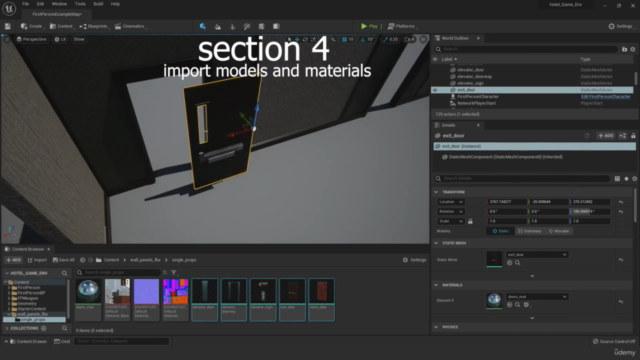Viewport: 640px width, 360px height.
Task: Click the viewport maximize or restore icon
Action: [423, 40]
